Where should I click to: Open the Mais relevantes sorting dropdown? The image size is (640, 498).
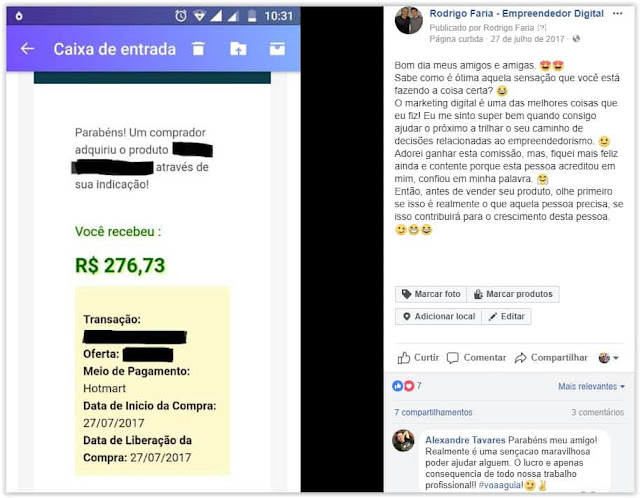[x=591, y=386]
